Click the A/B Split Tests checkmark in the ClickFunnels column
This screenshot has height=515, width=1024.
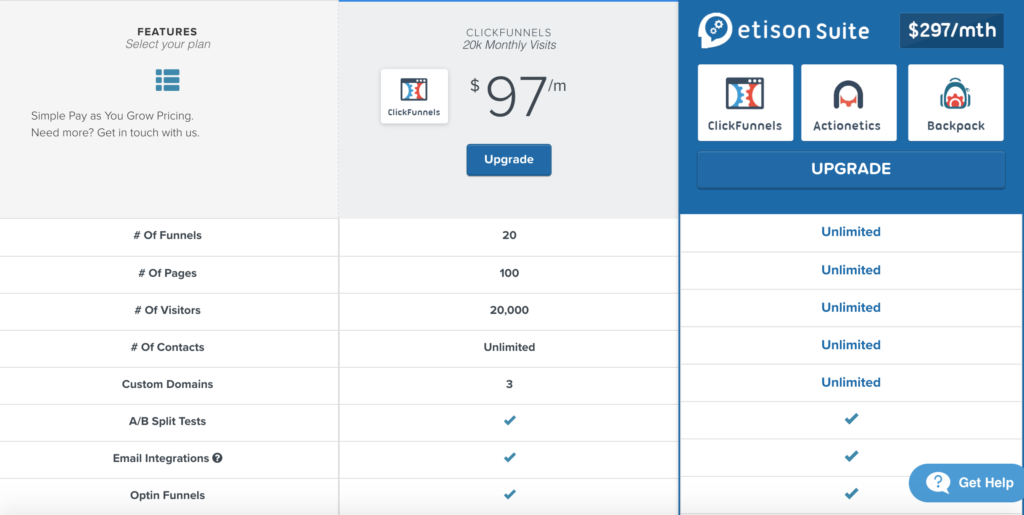tap(509, 420)
